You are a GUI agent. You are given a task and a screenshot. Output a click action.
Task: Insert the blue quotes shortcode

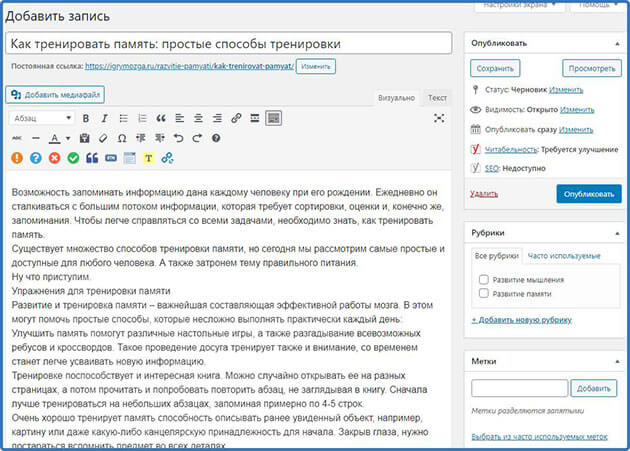pyautogui.click(x=92, y=158)
